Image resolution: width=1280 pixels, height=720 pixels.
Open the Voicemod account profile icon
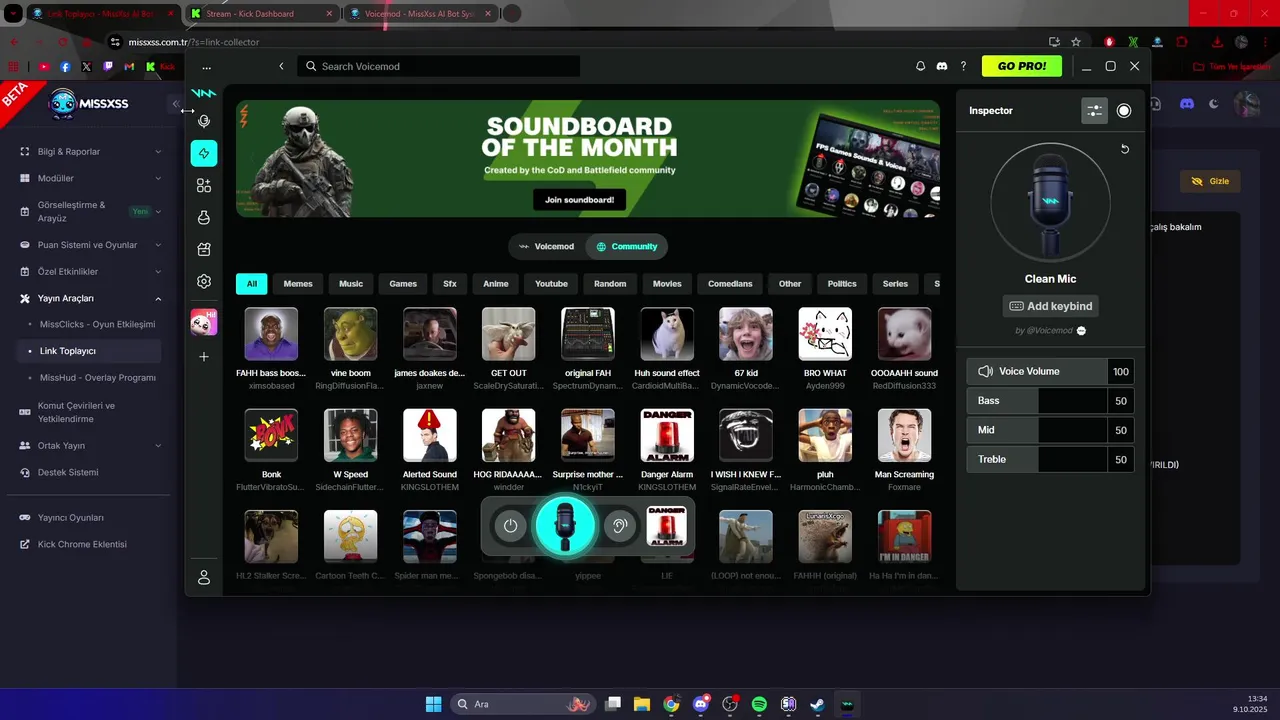pos(204,577)
